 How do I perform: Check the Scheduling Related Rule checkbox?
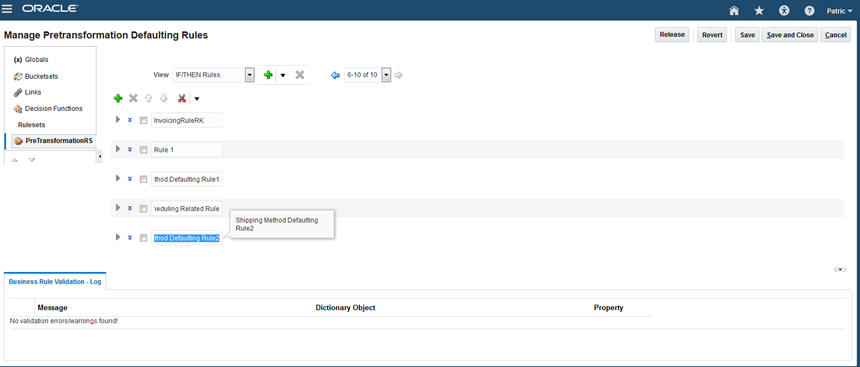[143, 208]
